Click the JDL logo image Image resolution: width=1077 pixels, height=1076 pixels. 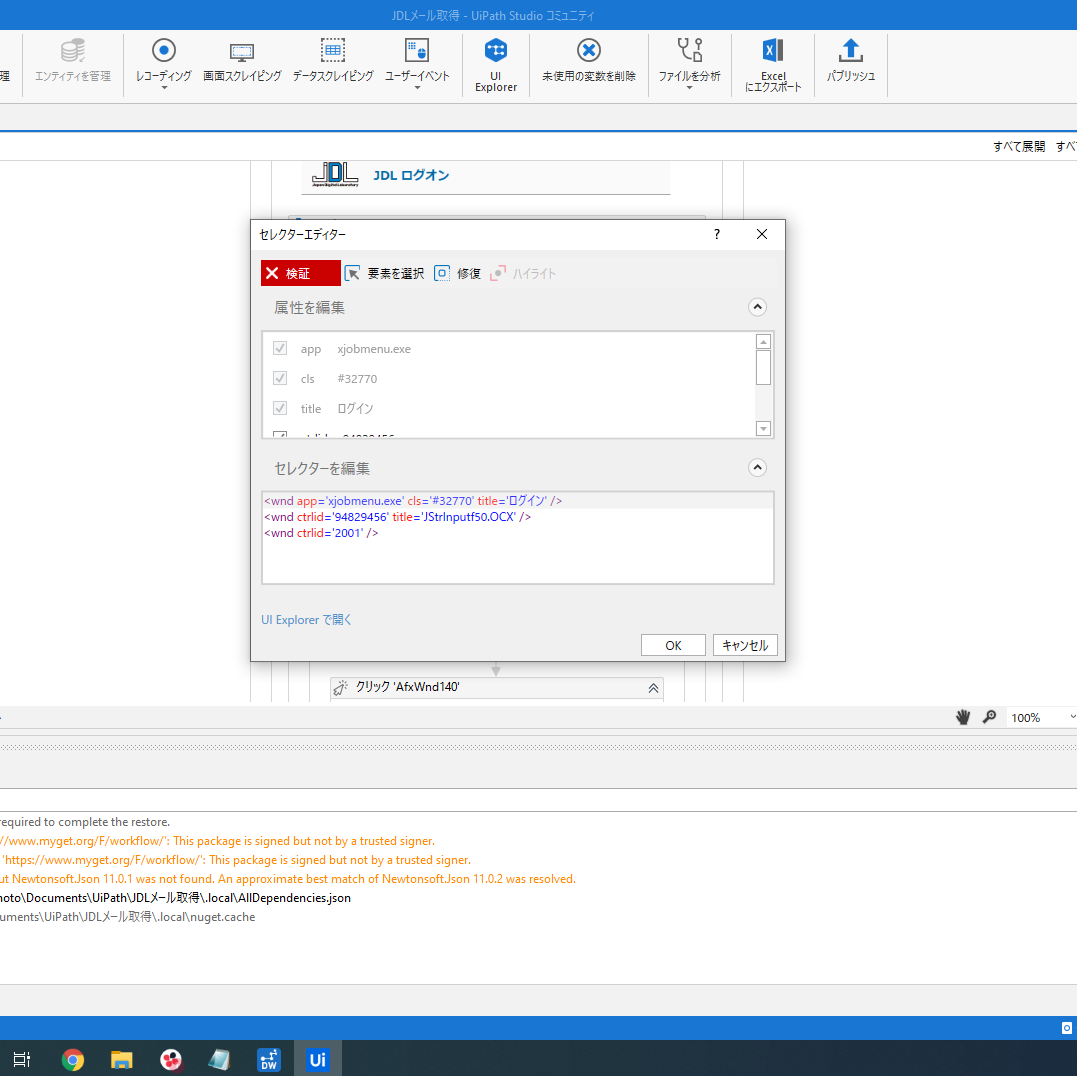tap(335, 174)
